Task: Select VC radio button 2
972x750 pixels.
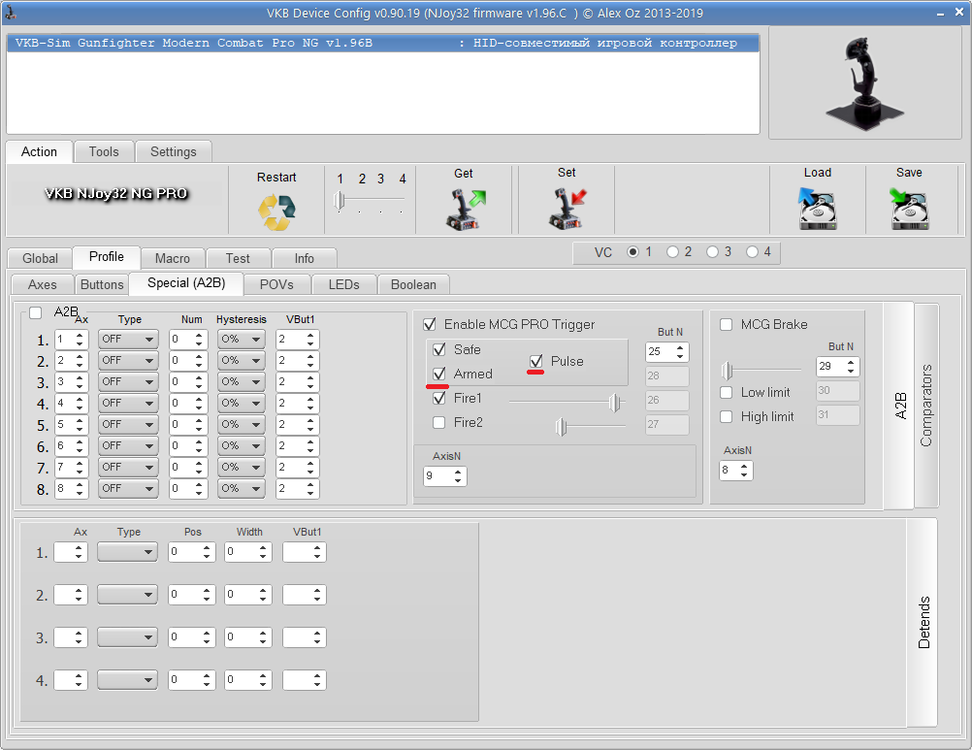Action: [673, 252]
